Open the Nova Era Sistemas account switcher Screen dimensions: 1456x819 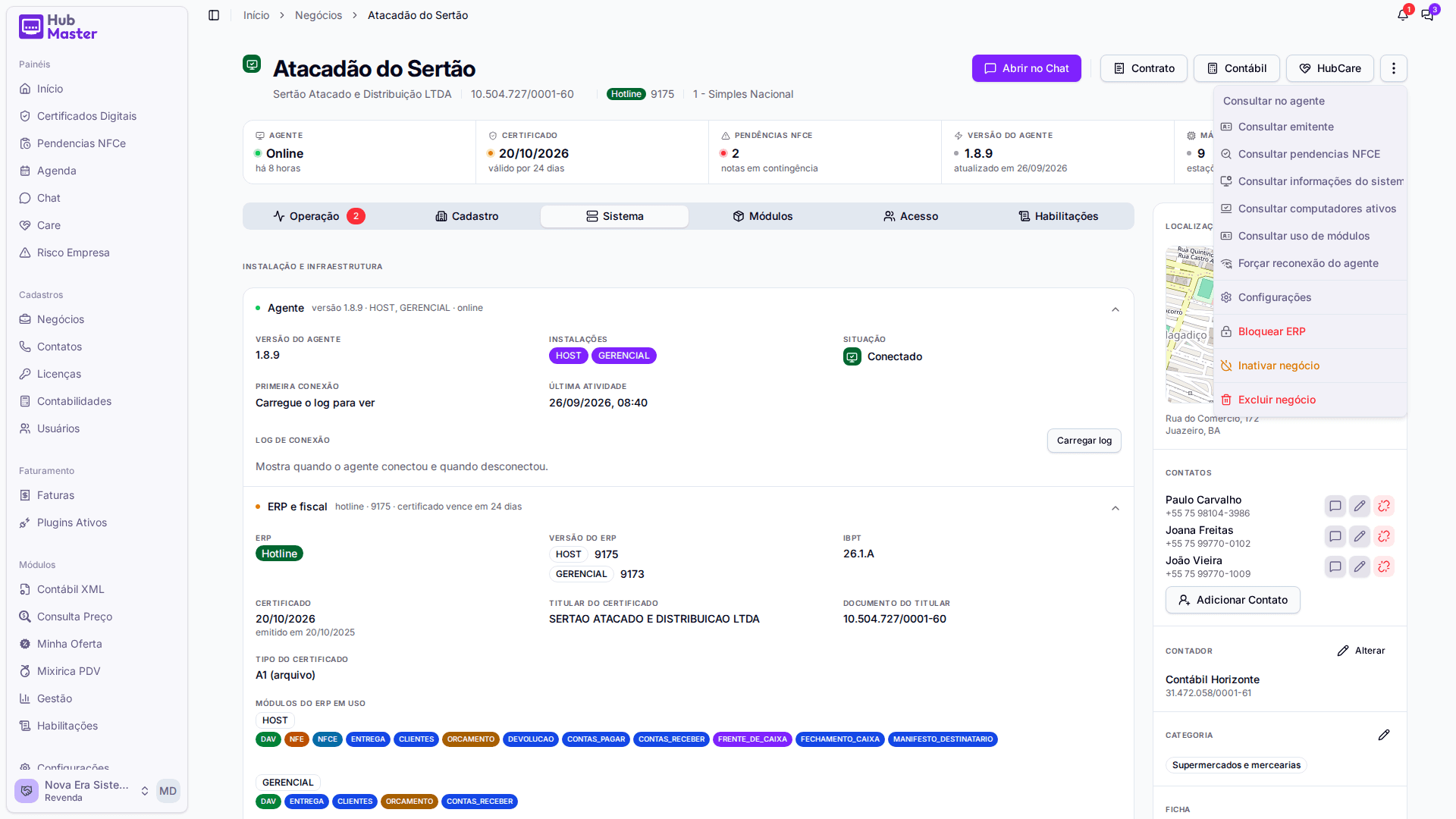point(83,791)
